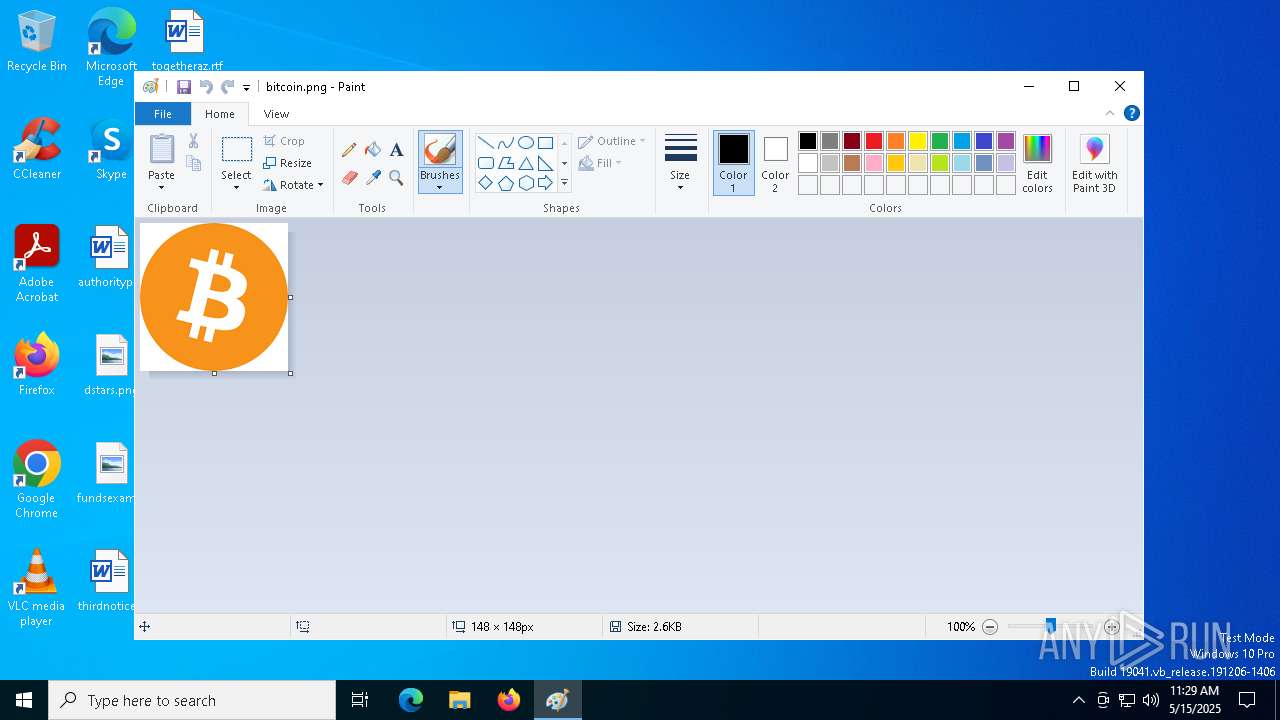This screenshot has height=720, width=1280.
Task: Open the Brushes dropdown arrow
Action: pyautogui.click(x=440, y=187)
